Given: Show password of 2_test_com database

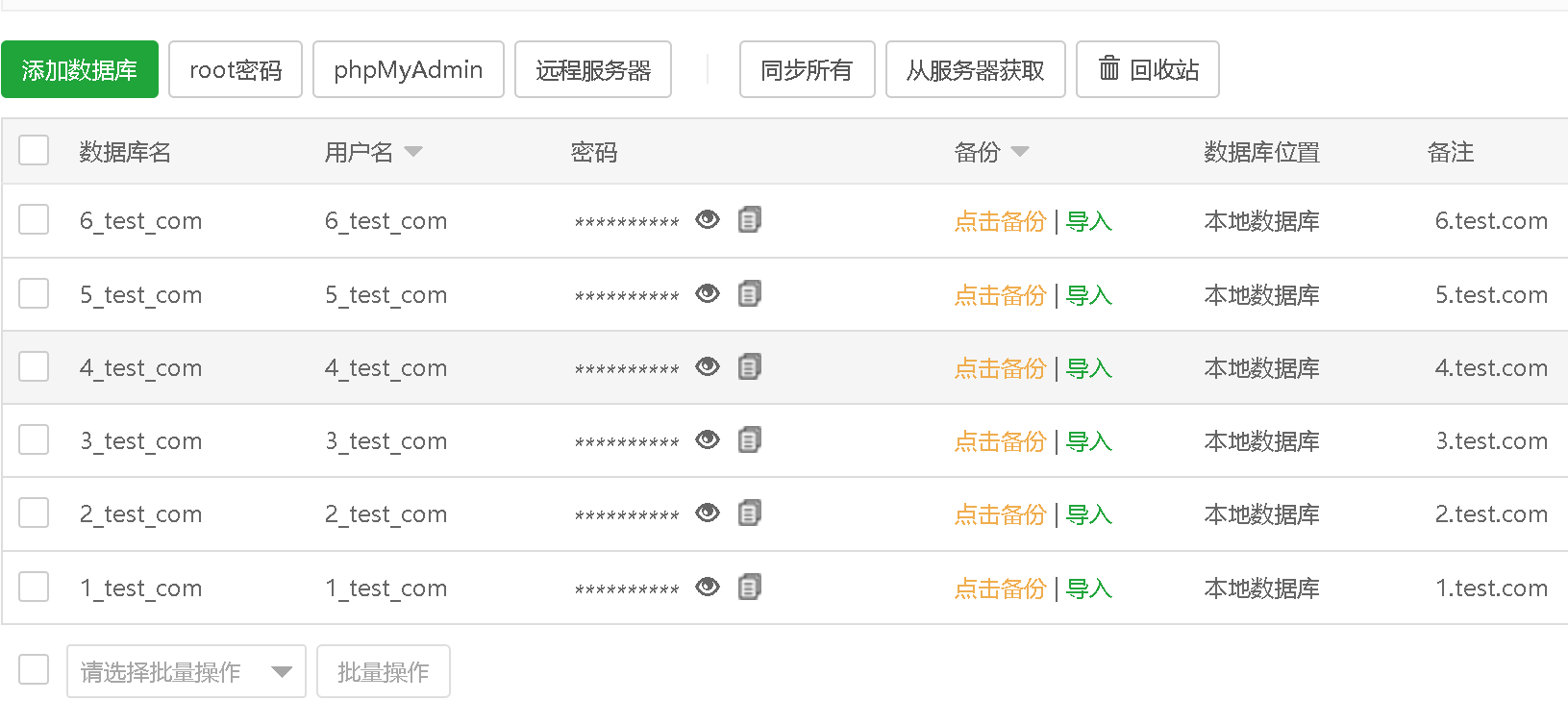Looking at the screenshot, I should (x=708, y=513).
